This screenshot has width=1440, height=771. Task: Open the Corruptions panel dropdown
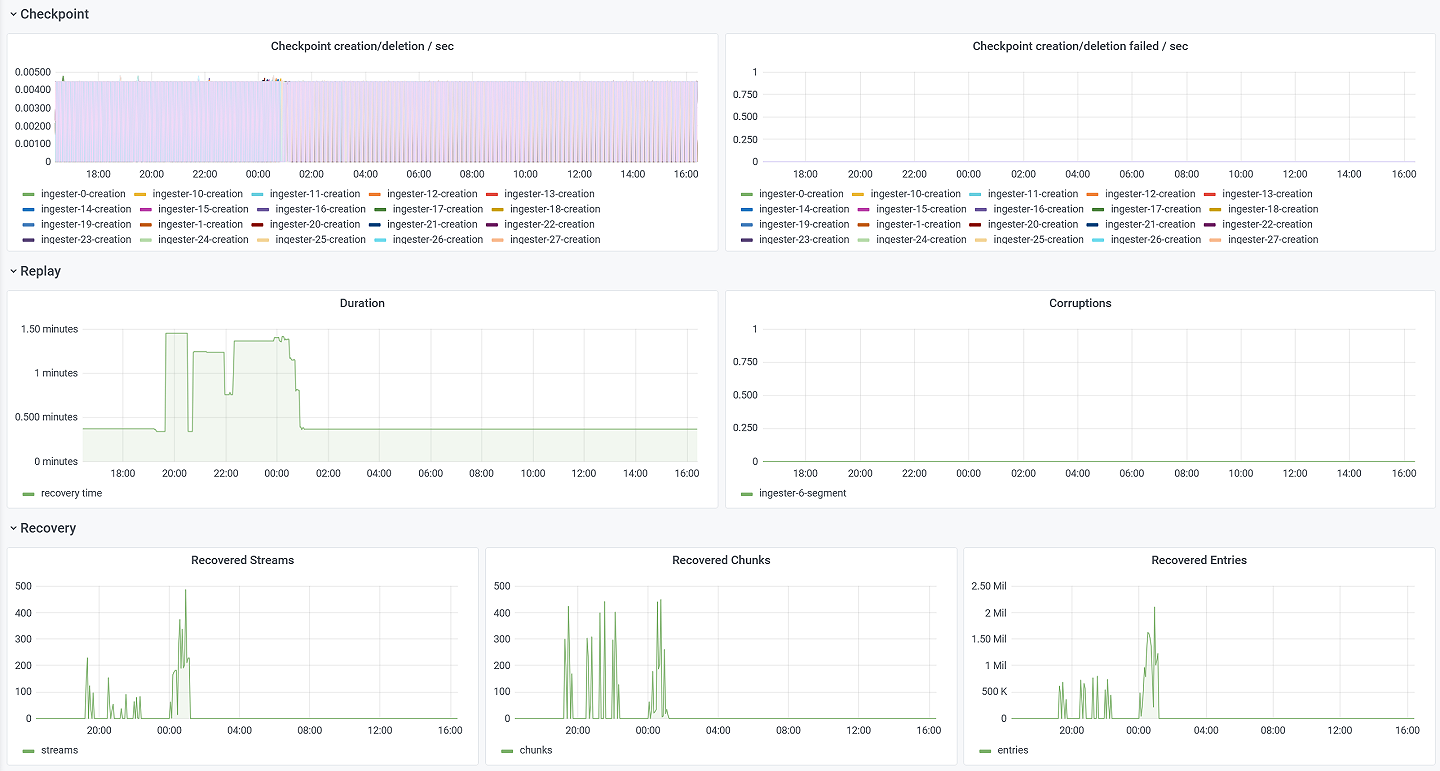pos(1080,303)
